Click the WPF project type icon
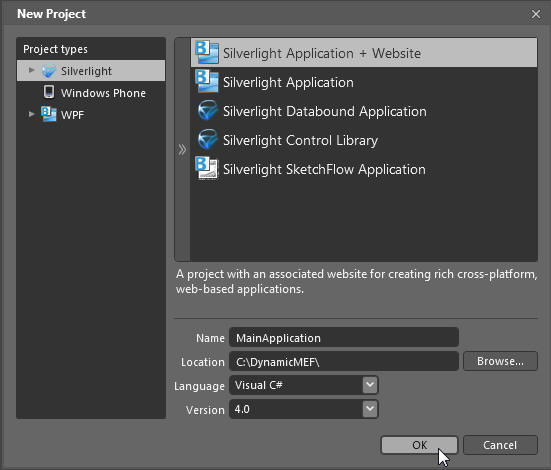 (49, 114)
